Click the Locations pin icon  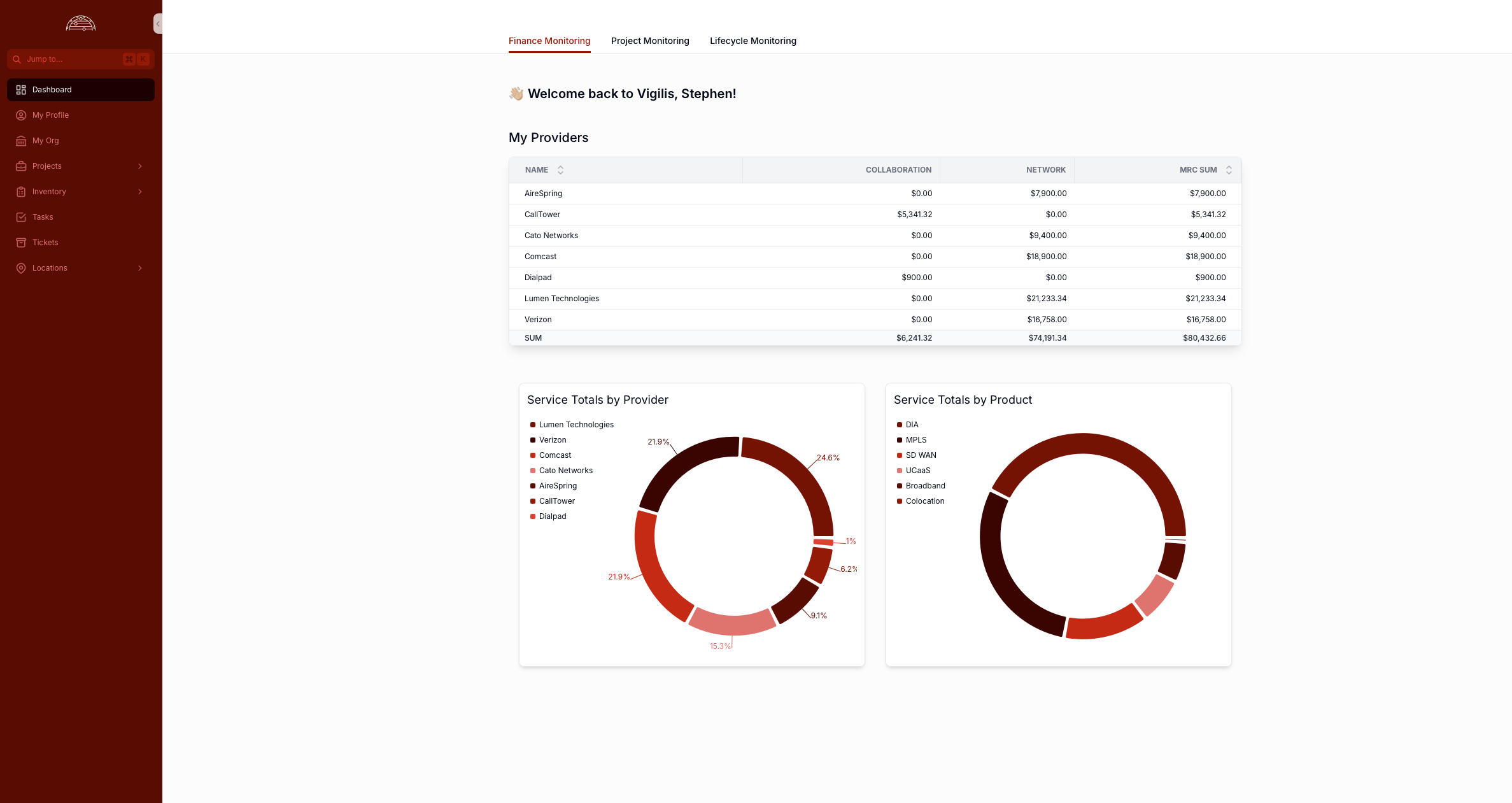tap(21, 267)
